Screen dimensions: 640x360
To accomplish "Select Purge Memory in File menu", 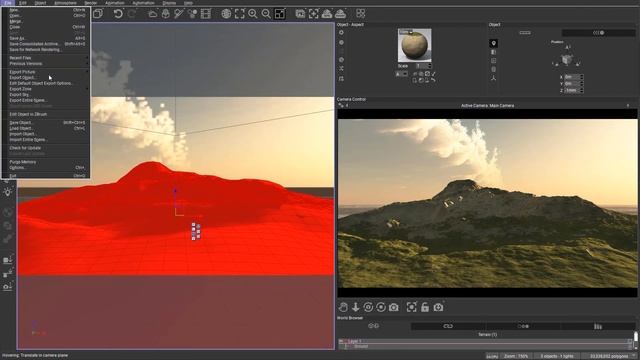I will (46, 162).
